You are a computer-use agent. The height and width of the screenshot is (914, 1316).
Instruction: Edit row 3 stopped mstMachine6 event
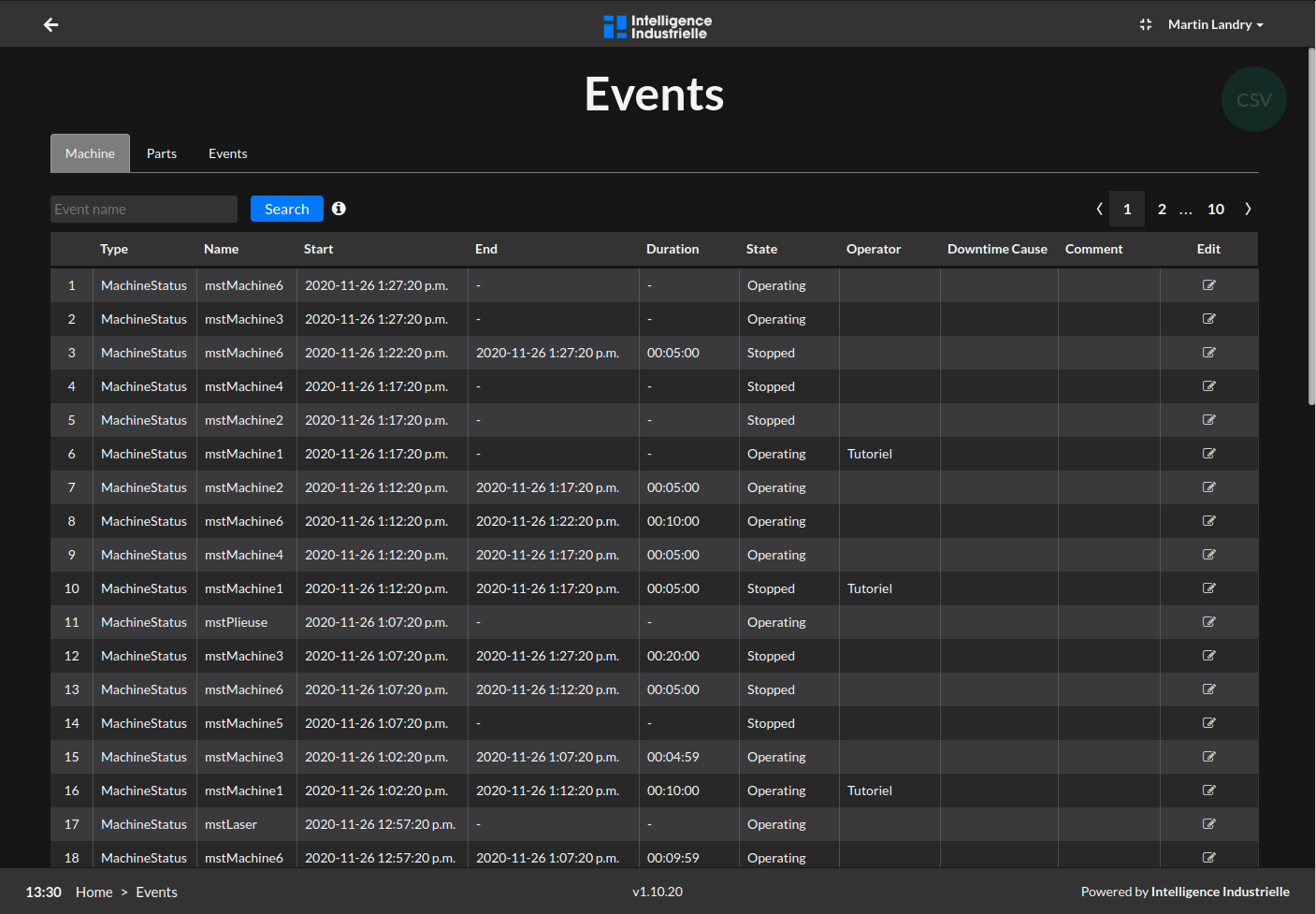pos(1208,353)
